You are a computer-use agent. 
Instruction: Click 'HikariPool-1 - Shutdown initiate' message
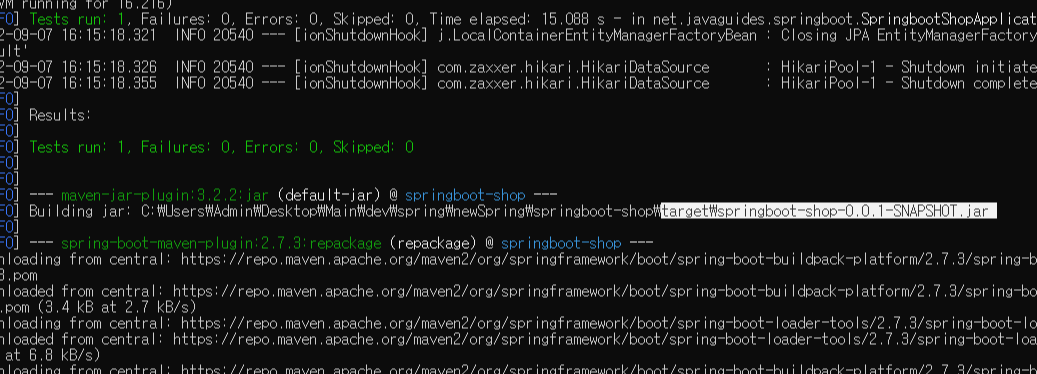909,67
